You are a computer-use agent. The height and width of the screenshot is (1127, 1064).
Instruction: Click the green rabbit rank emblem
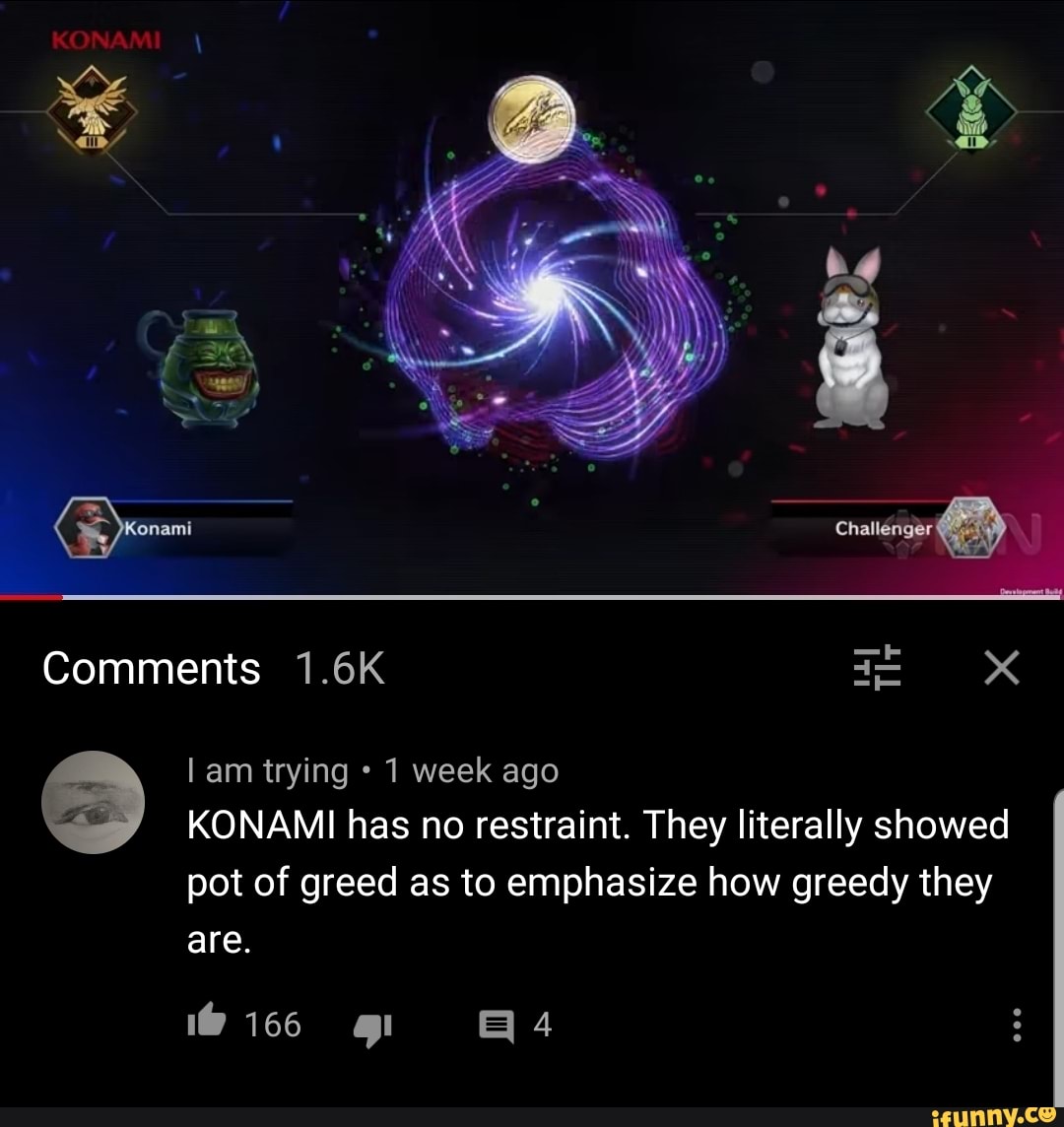[x=971, y=108]
